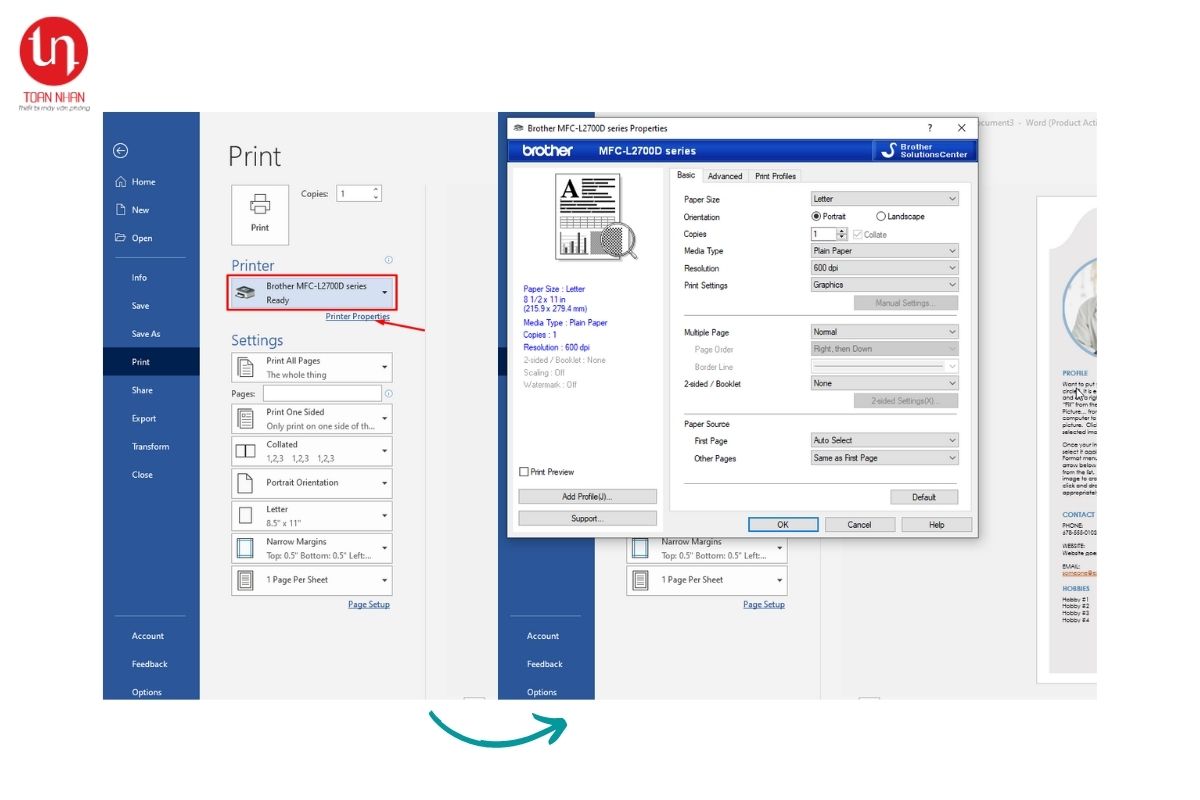
Task: Select Export in the Word sidebar
Action: click(x=144, y=418)
